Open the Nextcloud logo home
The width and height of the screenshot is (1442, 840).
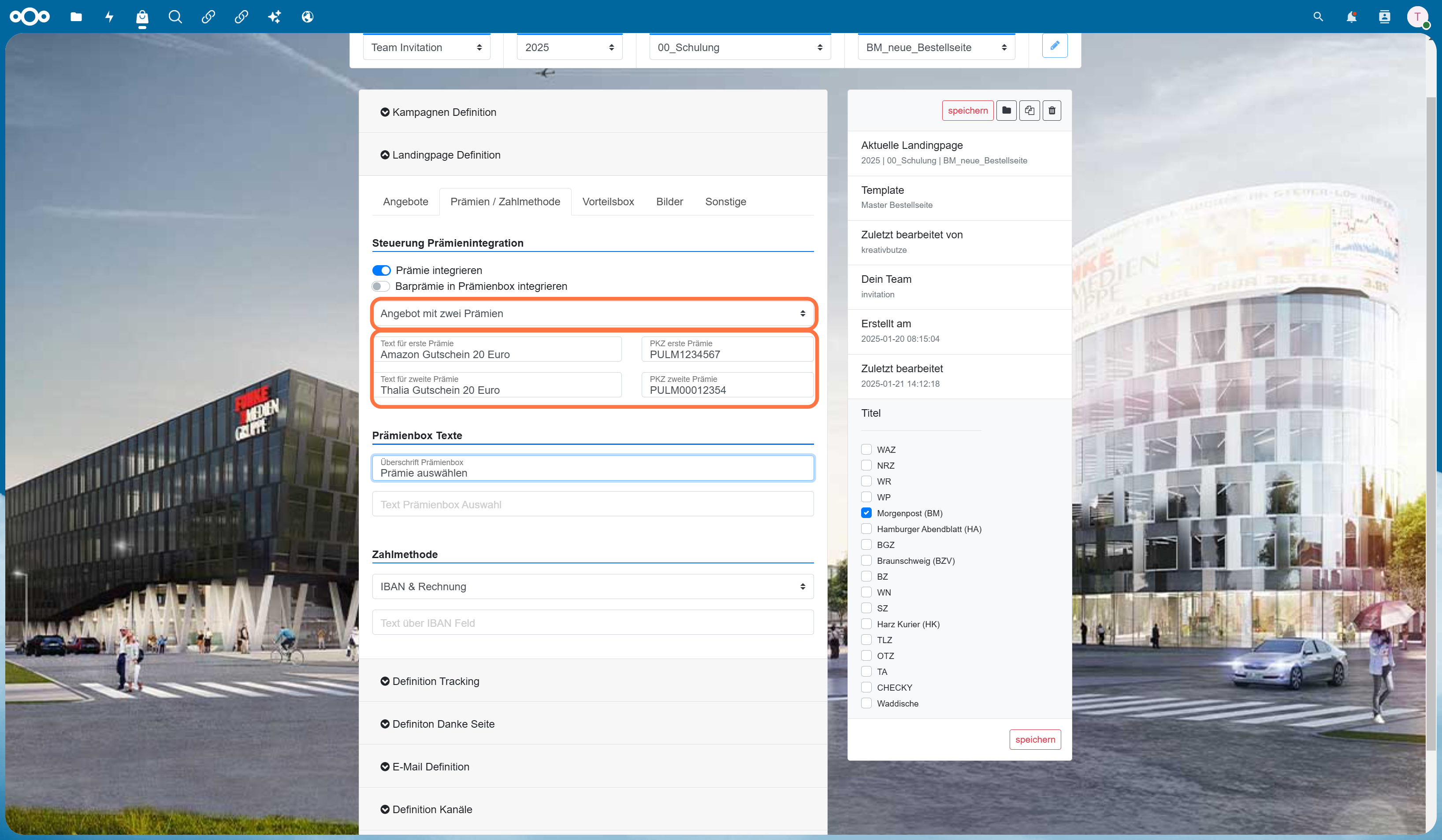click(x=30, y=17)
